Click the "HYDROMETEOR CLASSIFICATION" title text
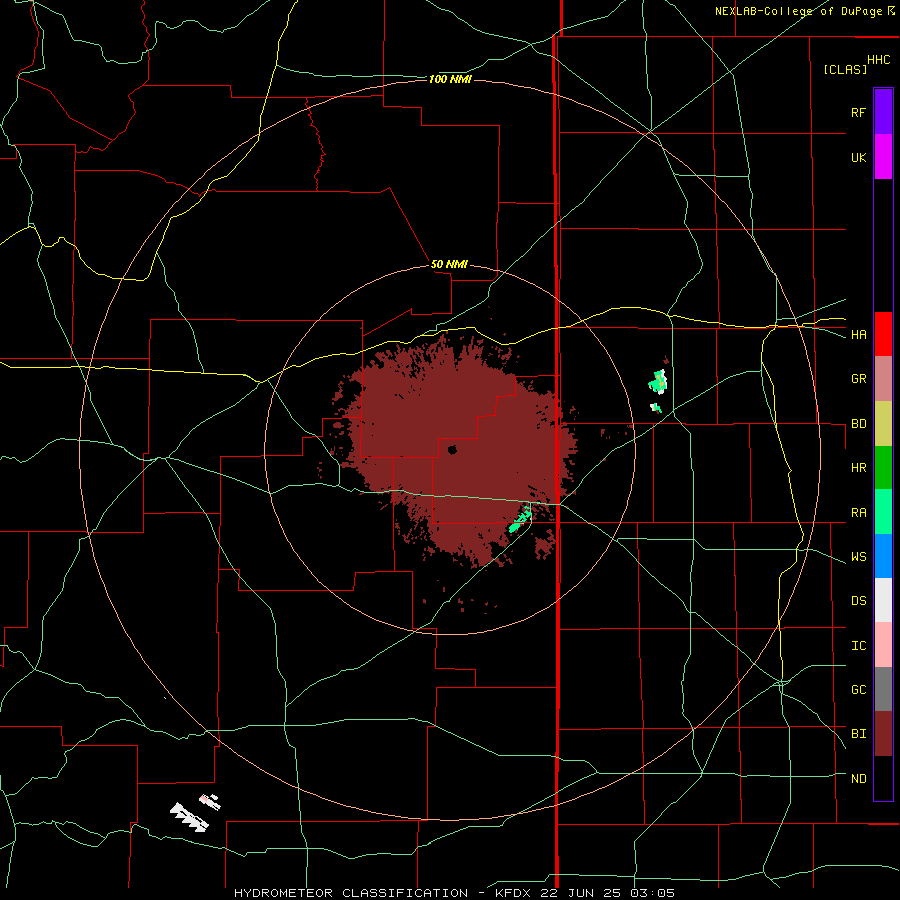The width and height of the screenshot is (900, 900). tap(351, 893)
